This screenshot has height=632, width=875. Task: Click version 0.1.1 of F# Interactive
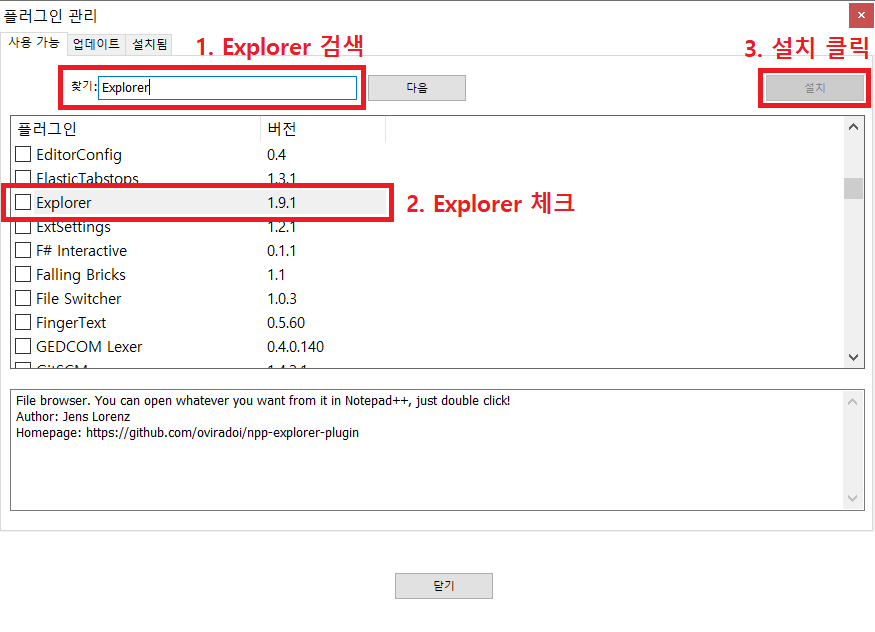click(x=281, y=250)
